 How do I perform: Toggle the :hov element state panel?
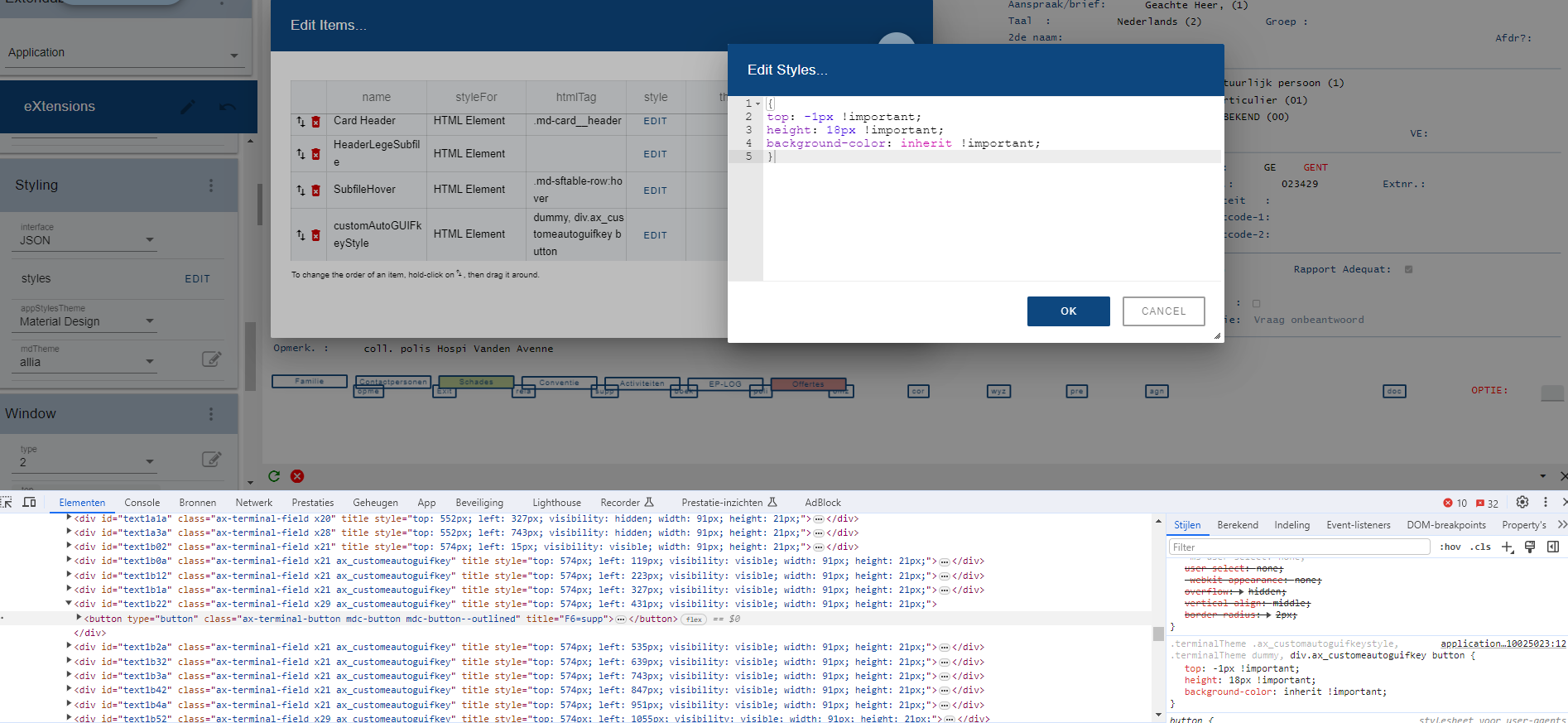pos(1450,547)
